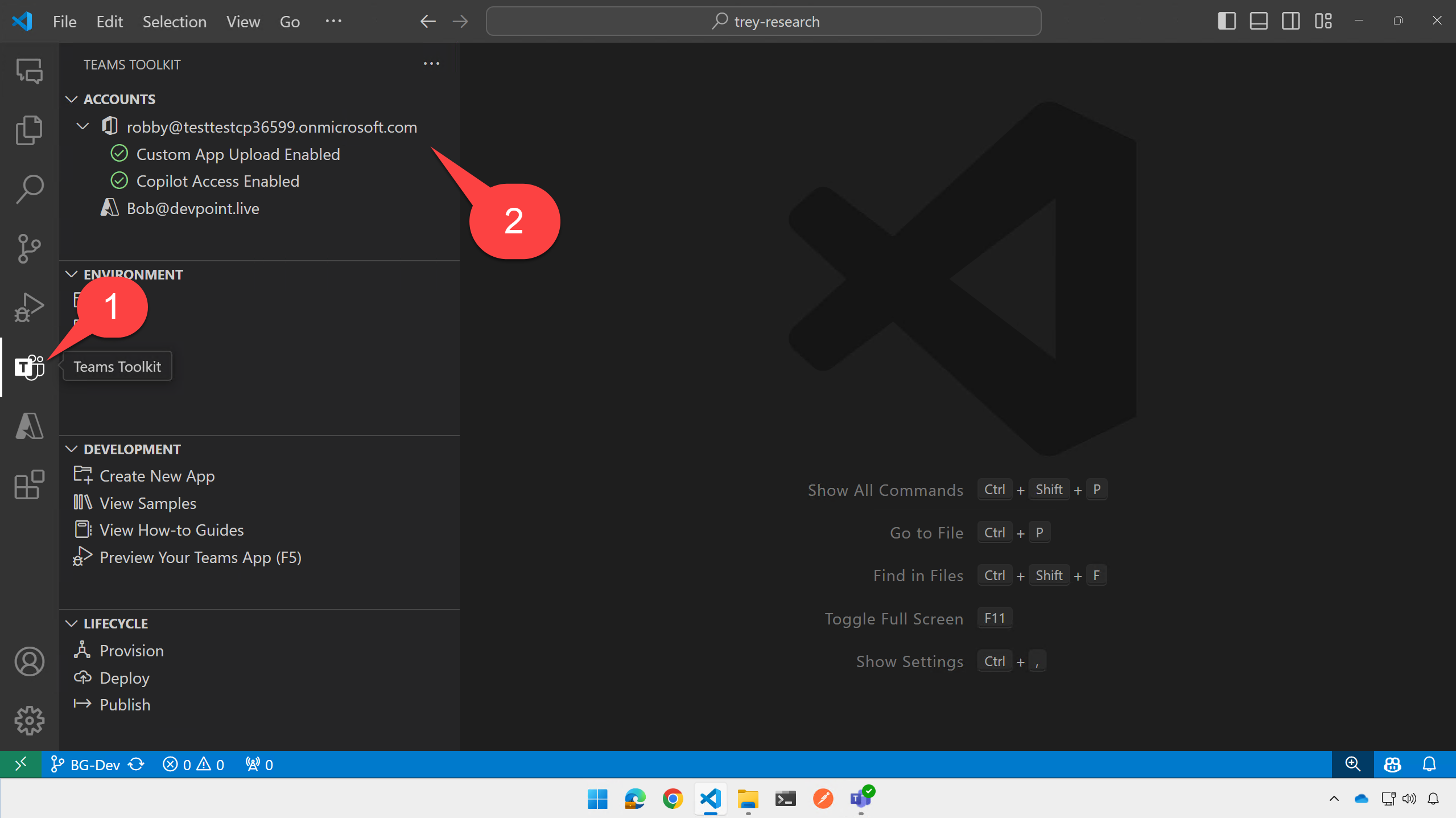Open Google Chrome from taskbar

(673, 799)
